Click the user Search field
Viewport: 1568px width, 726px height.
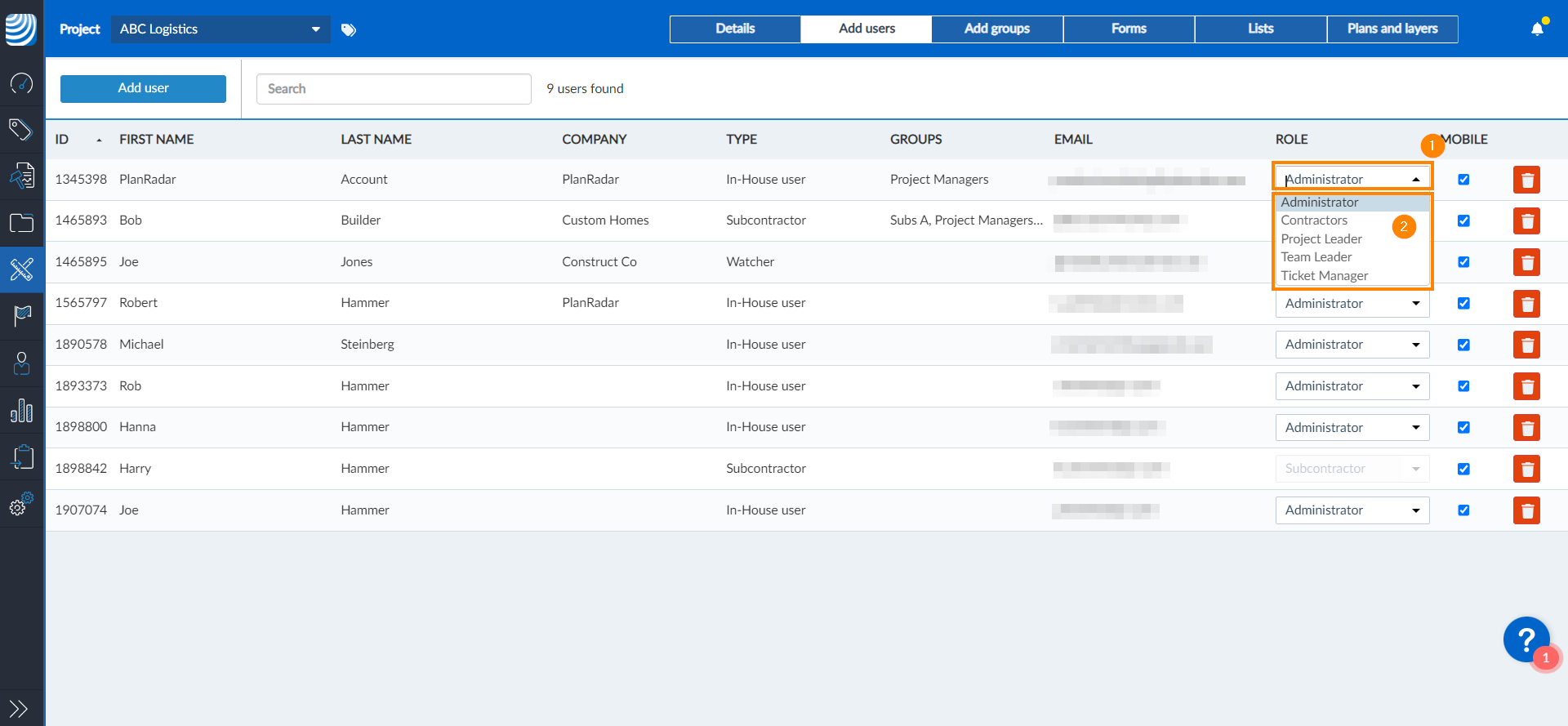(x=394, y=89)
